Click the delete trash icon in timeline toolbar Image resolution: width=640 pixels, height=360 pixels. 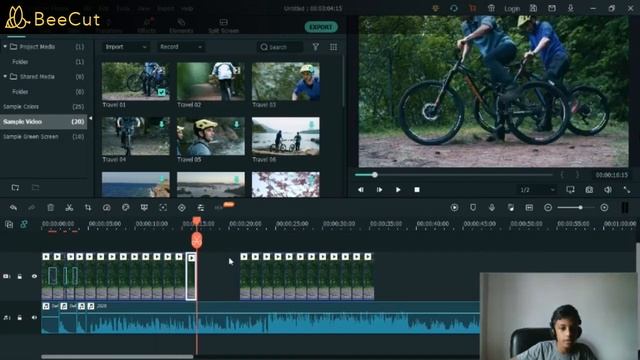51,208
